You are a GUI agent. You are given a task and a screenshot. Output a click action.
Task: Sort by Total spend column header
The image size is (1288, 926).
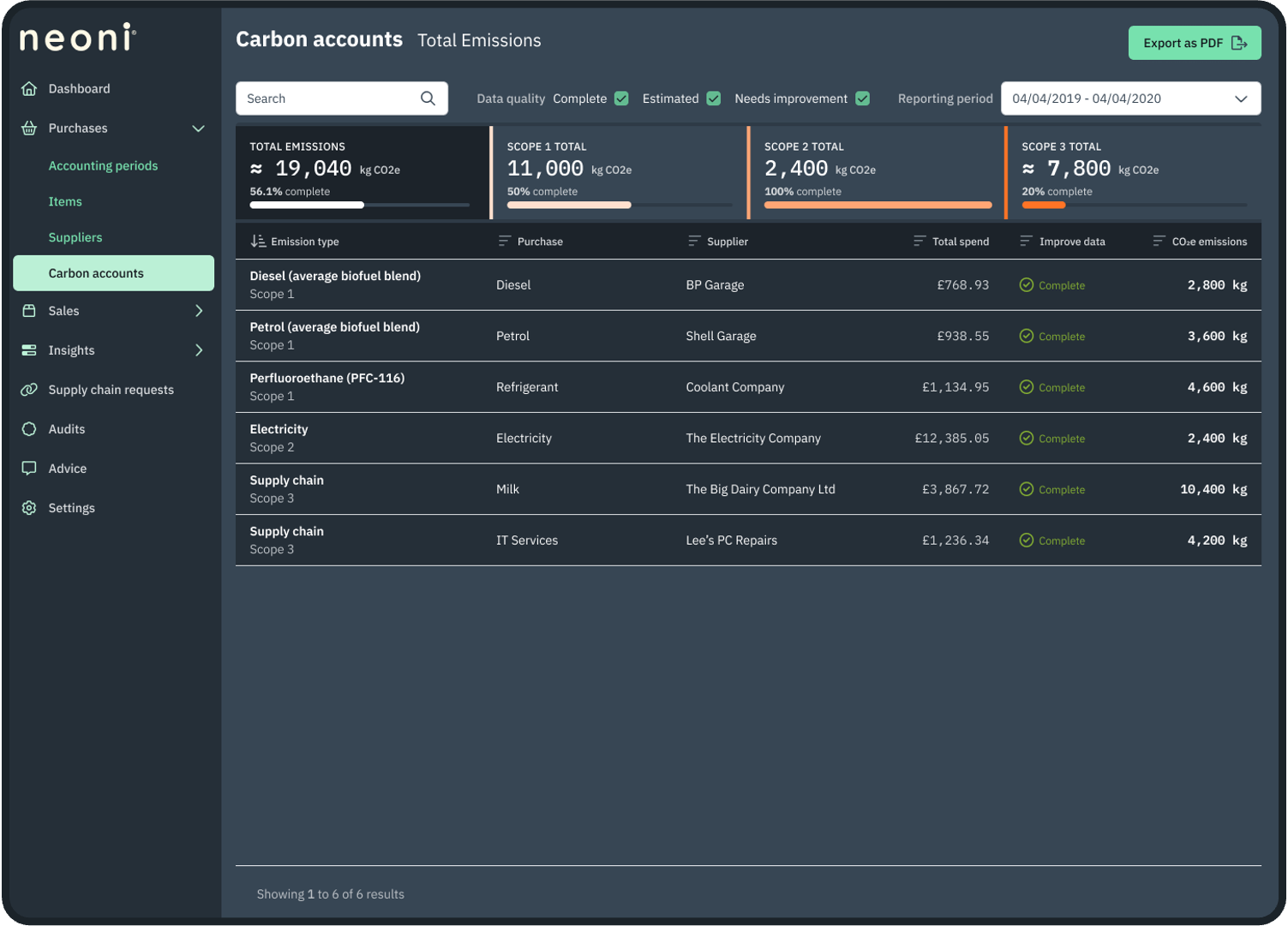coord(961,242)
